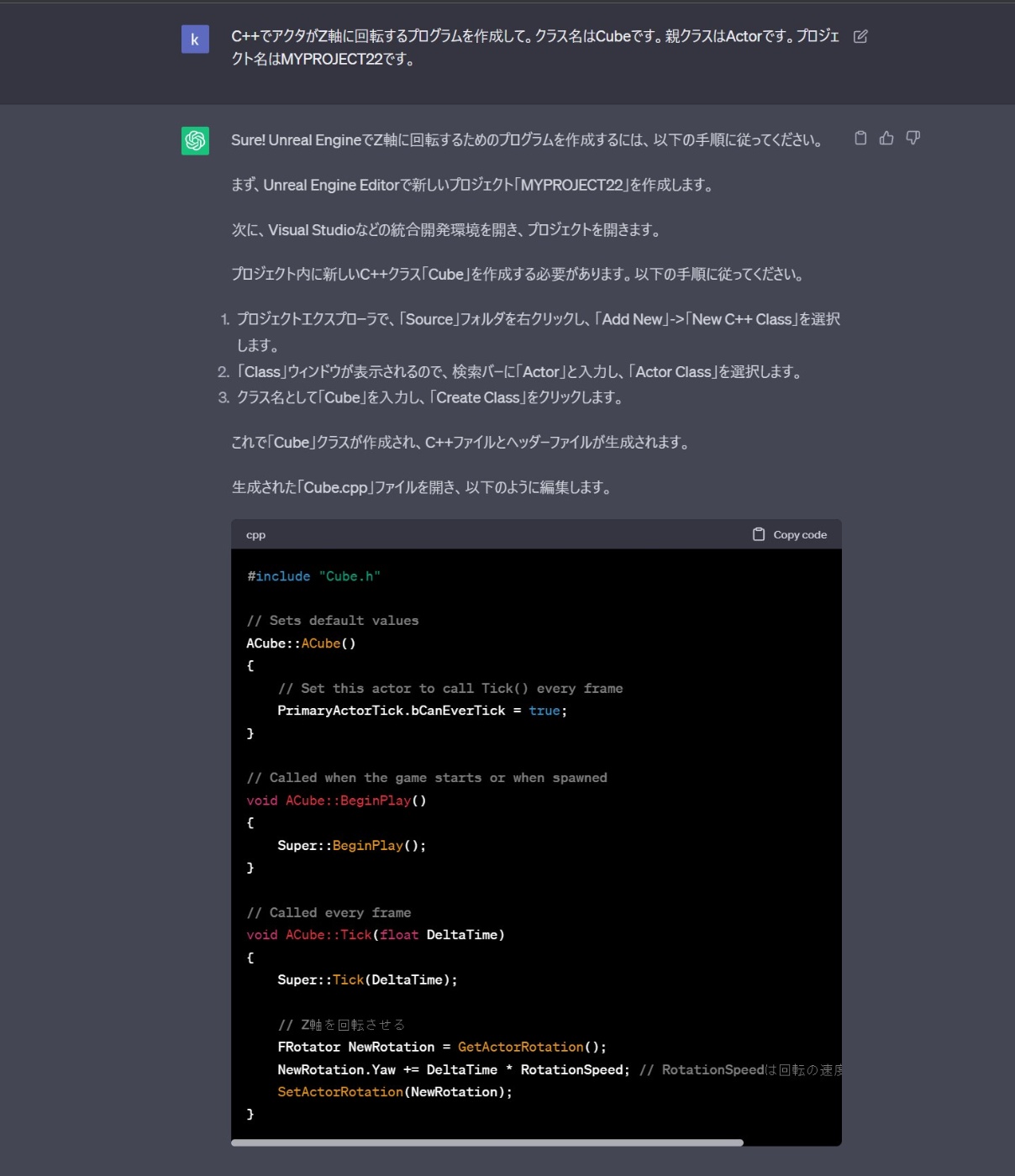1015x1176 pixels.
Task: Click the user avatar labeled k
Action: click(195, 39)
